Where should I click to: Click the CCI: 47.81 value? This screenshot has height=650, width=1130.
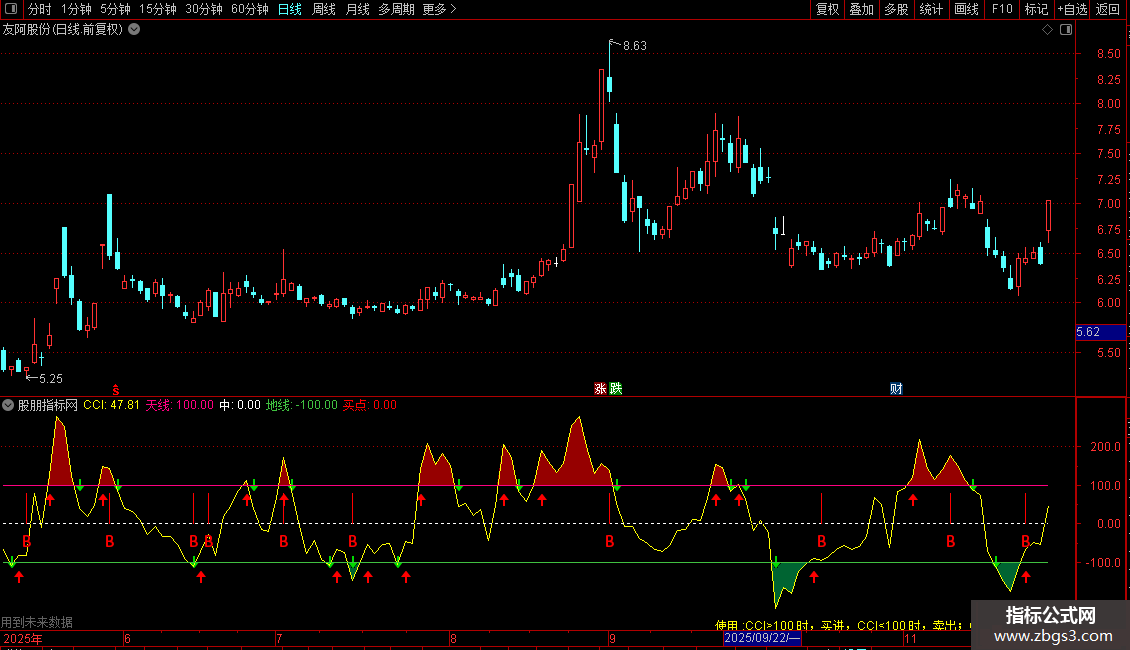click(x=111, y=405)
